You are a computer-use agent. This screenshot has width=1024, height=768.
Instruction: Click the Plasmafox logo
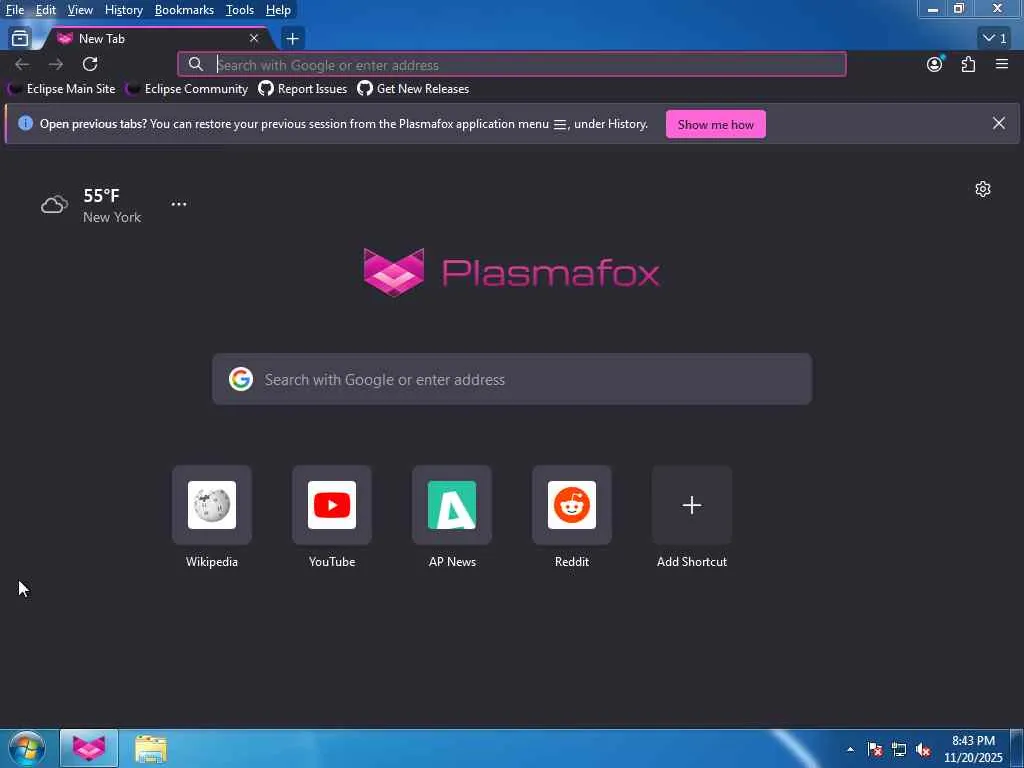point(511,272)
